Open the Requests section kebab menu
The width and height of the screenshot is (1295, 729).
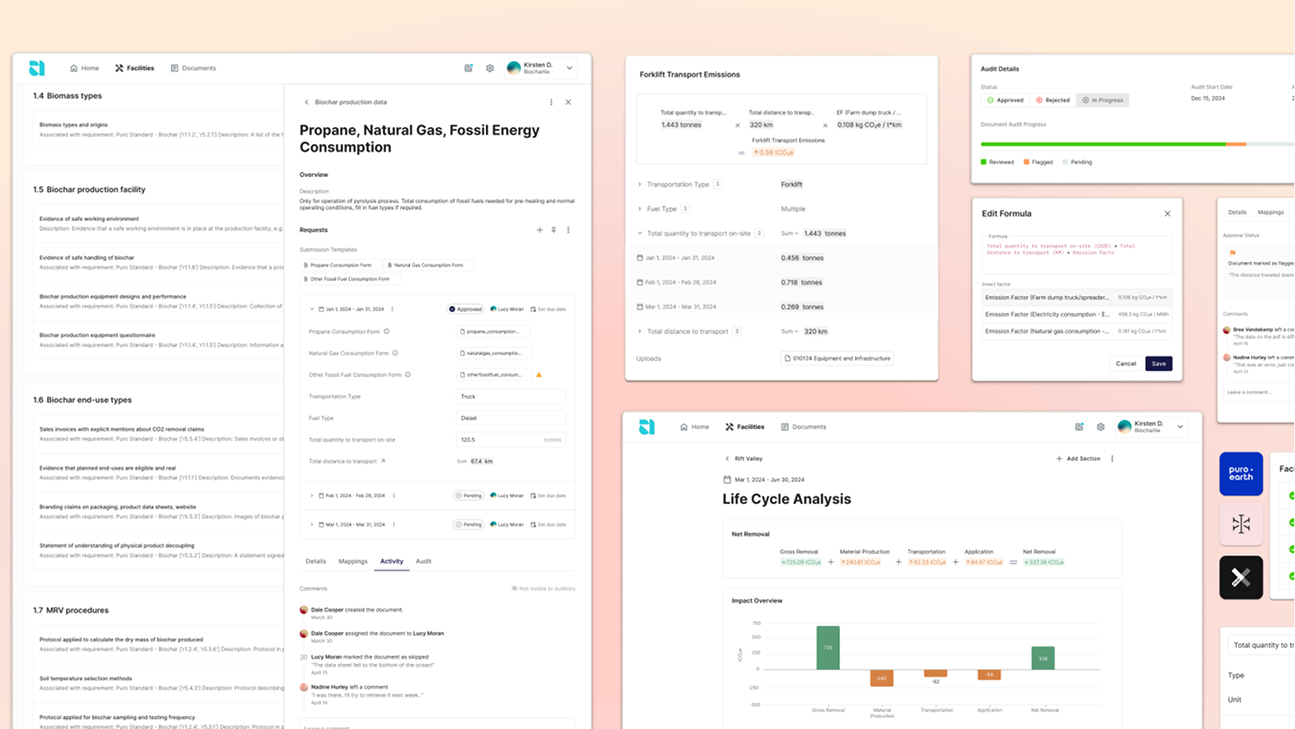pyautogui.click(x=568, y=230)
